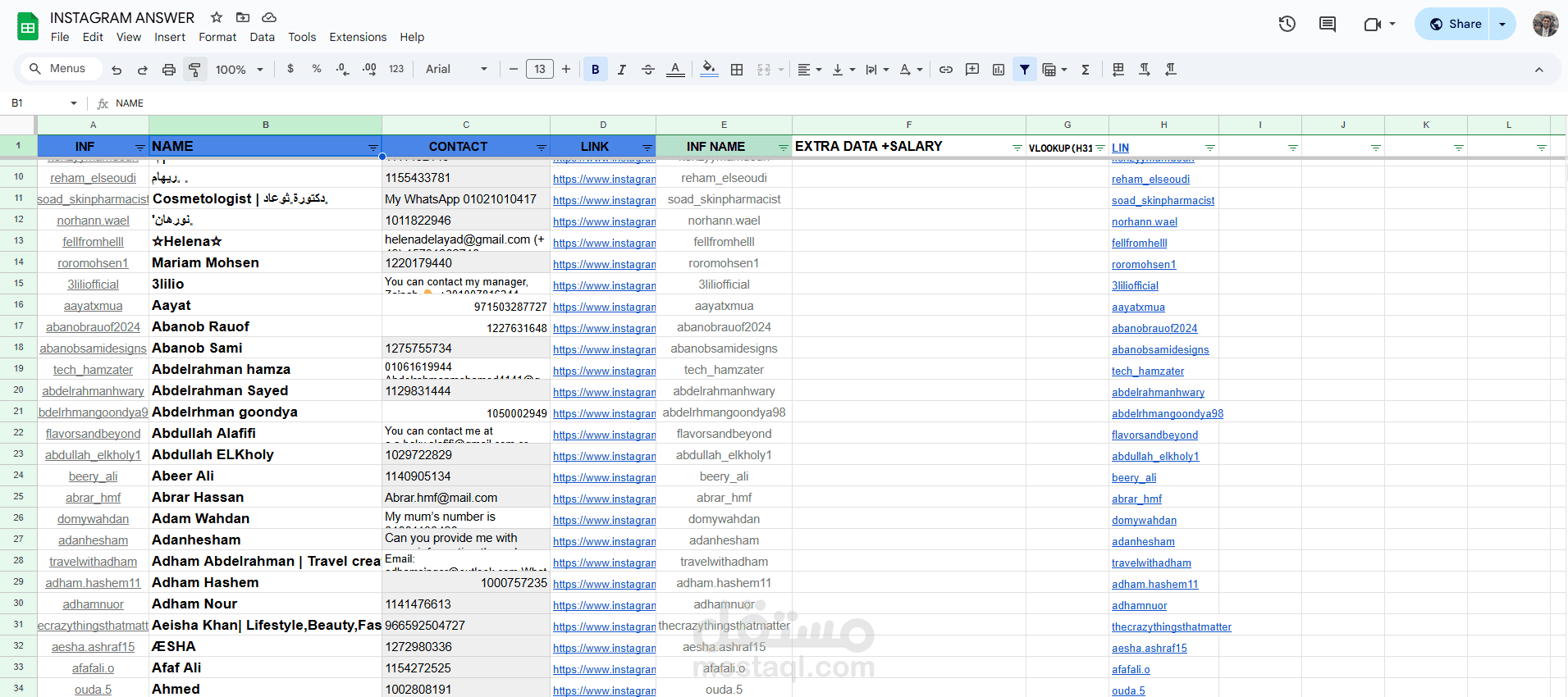Screen dimensions: 1568x697
Task: Open the File menu
Action: 60,37
